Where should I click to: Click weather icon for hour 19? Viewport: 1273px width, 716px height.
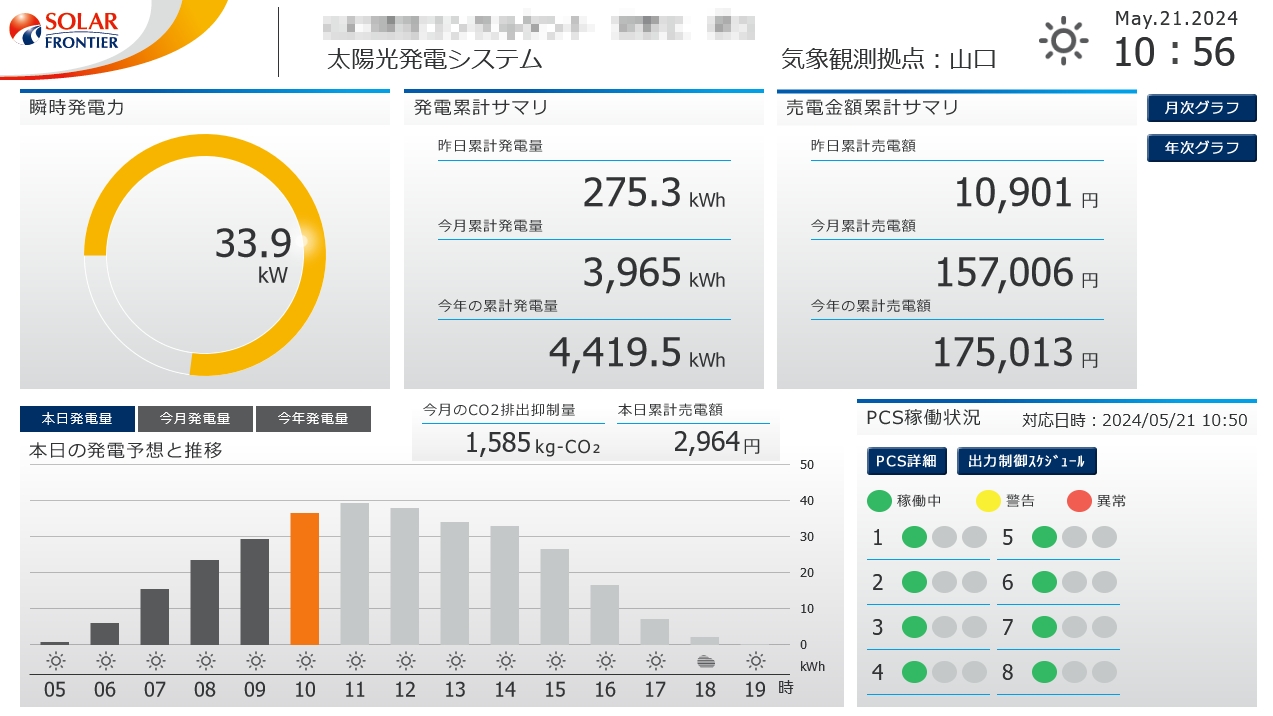coord(755,660)
